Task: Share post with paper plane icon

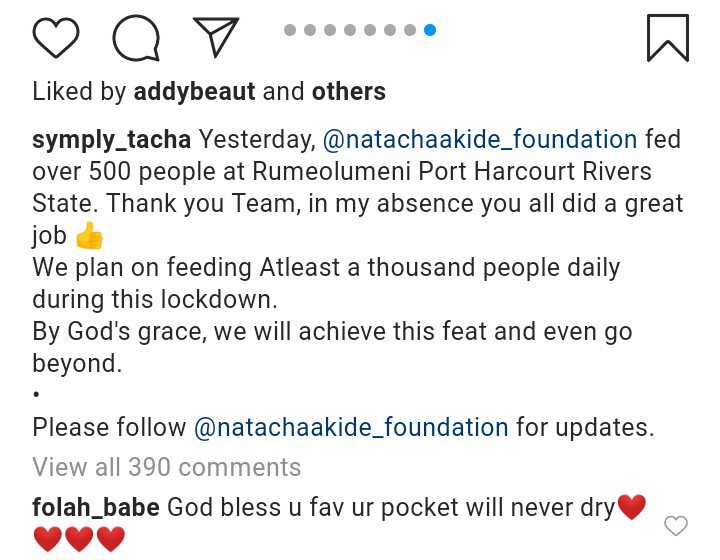Action: [x=215, y=38]
